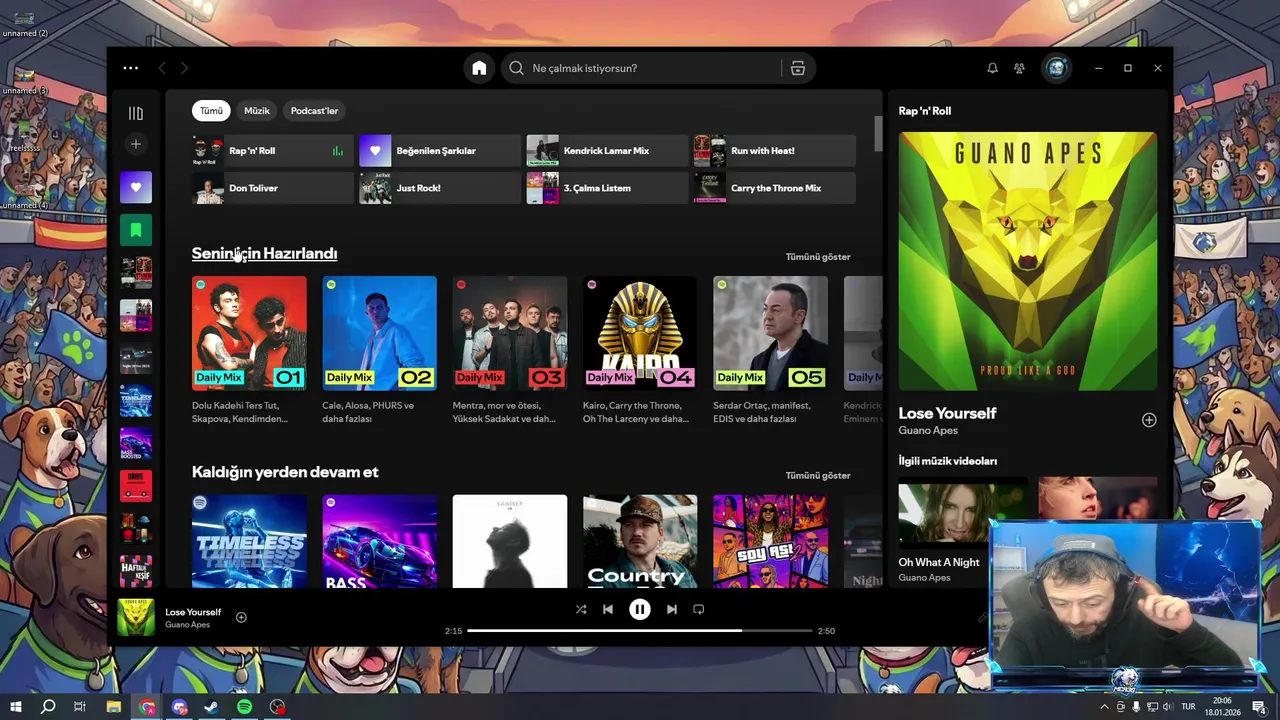The width and height of the screenshot is (1280, 720).
Task: Open the Daily Mix 02 card
Action: pyautogui.click(x=379, y=351)
